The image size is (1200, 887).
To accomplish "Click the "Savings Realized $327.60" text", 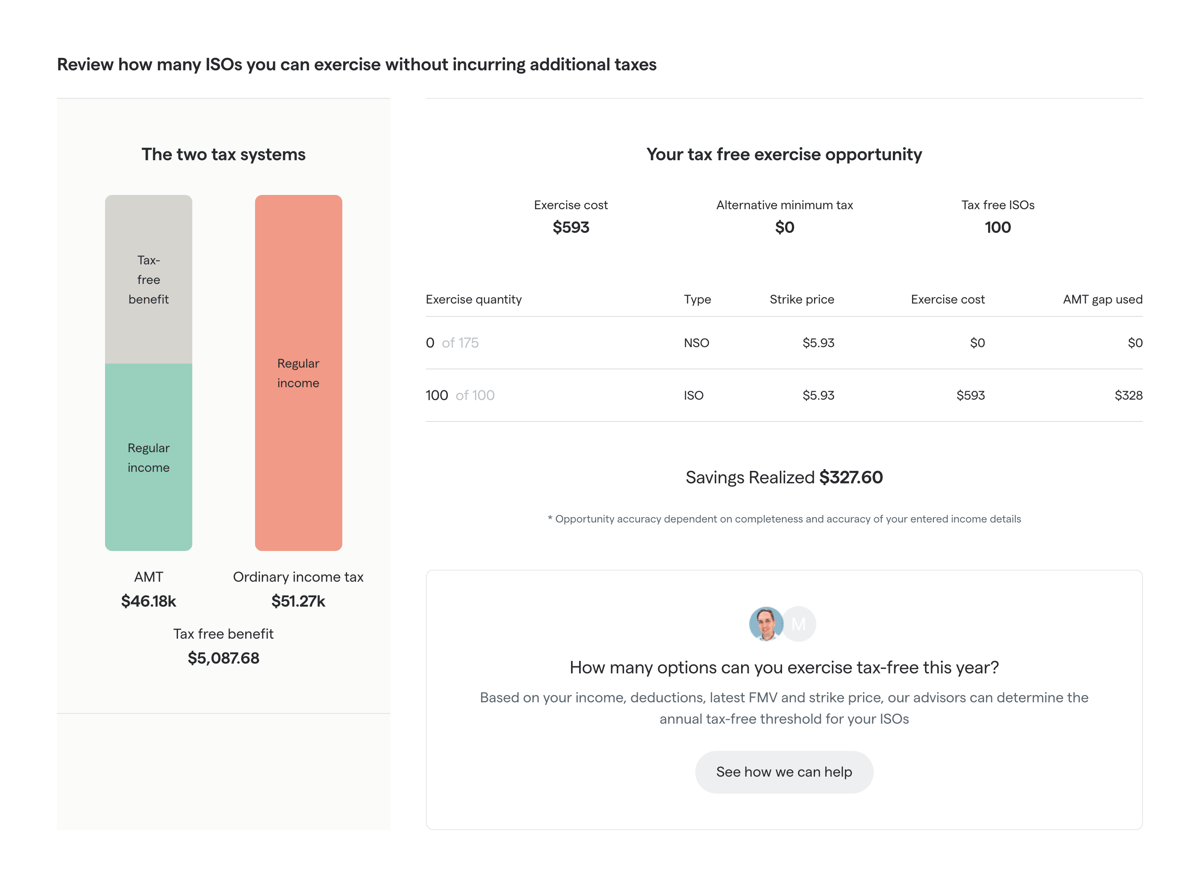I will pyautogui.click(x=784, y=477).
